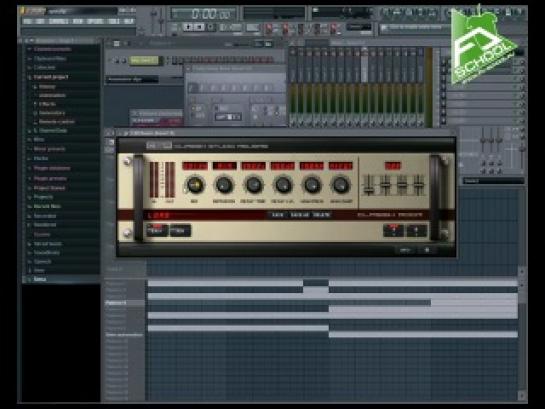This screenshot has width=545, height=409.
Task: Select the Main automation row in playlist
Action: (x=124, y=335)
